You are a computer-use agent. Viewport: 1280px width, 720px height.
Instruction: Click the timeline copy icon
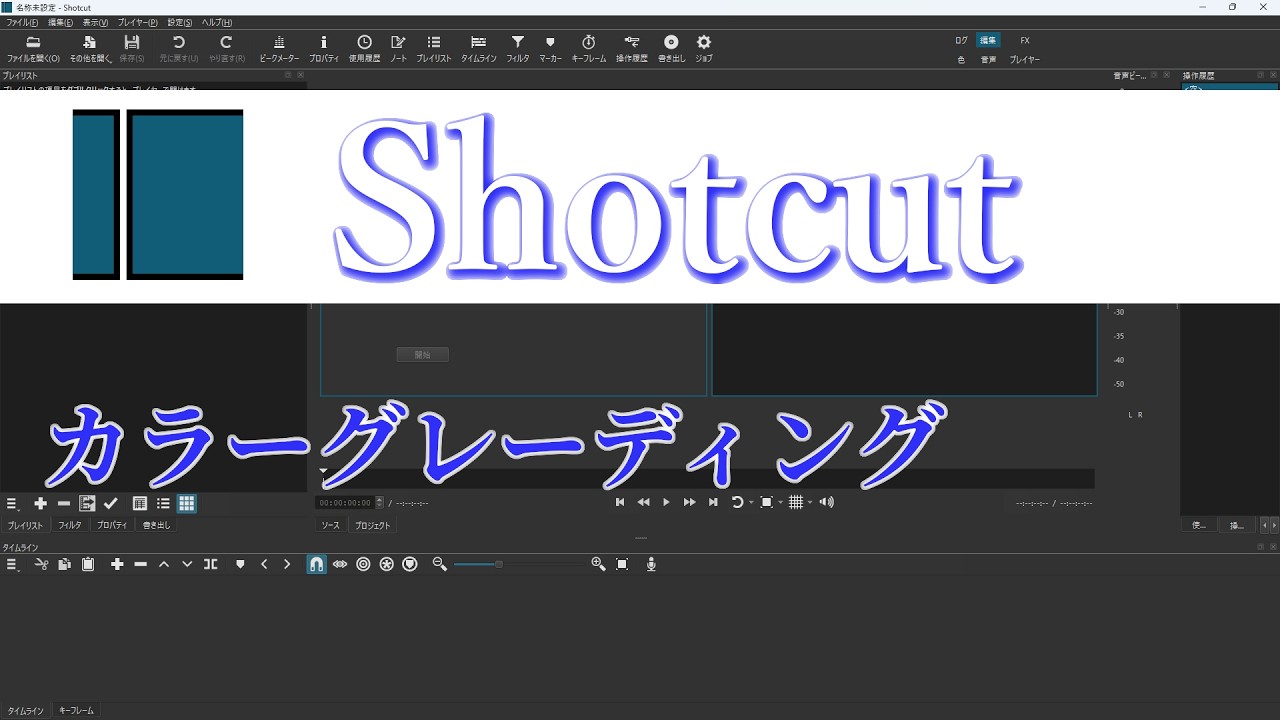(x=64, y=564)
